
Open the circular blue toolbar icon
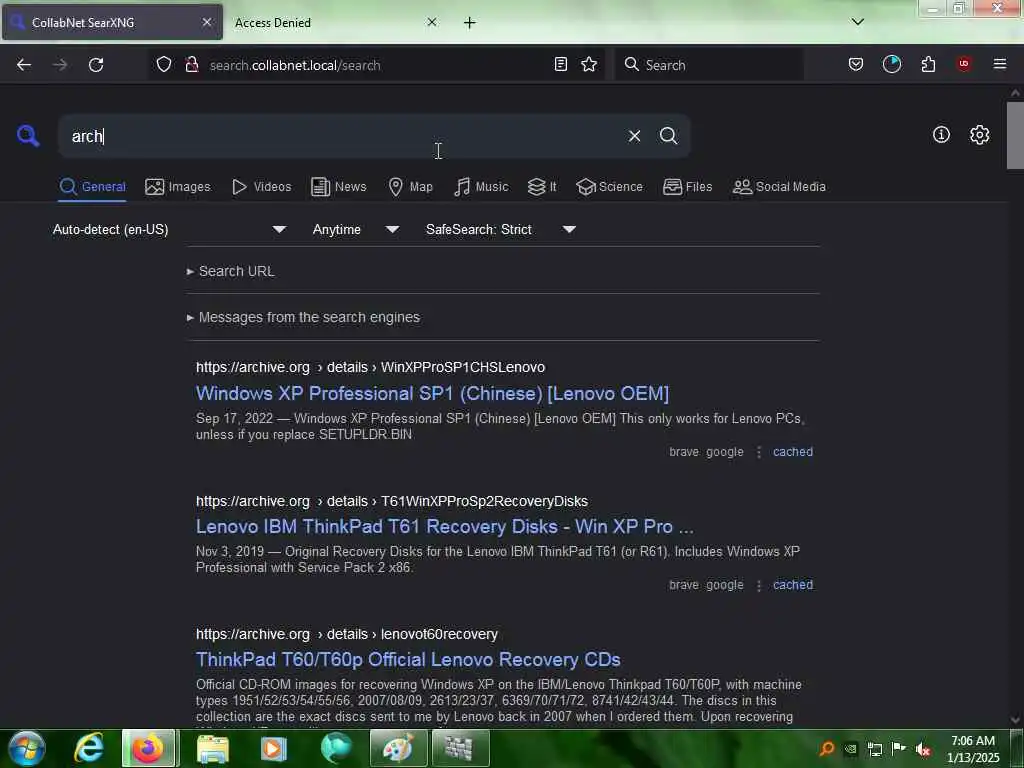pos(891,64)
